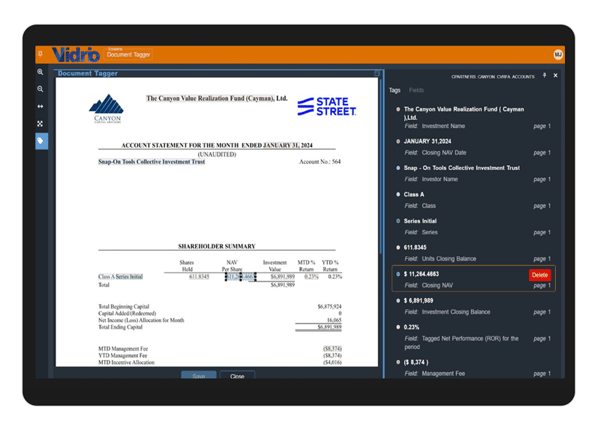Click the bullet beside Class A
This screenshot has width=600, height=429.
[398, 194]
